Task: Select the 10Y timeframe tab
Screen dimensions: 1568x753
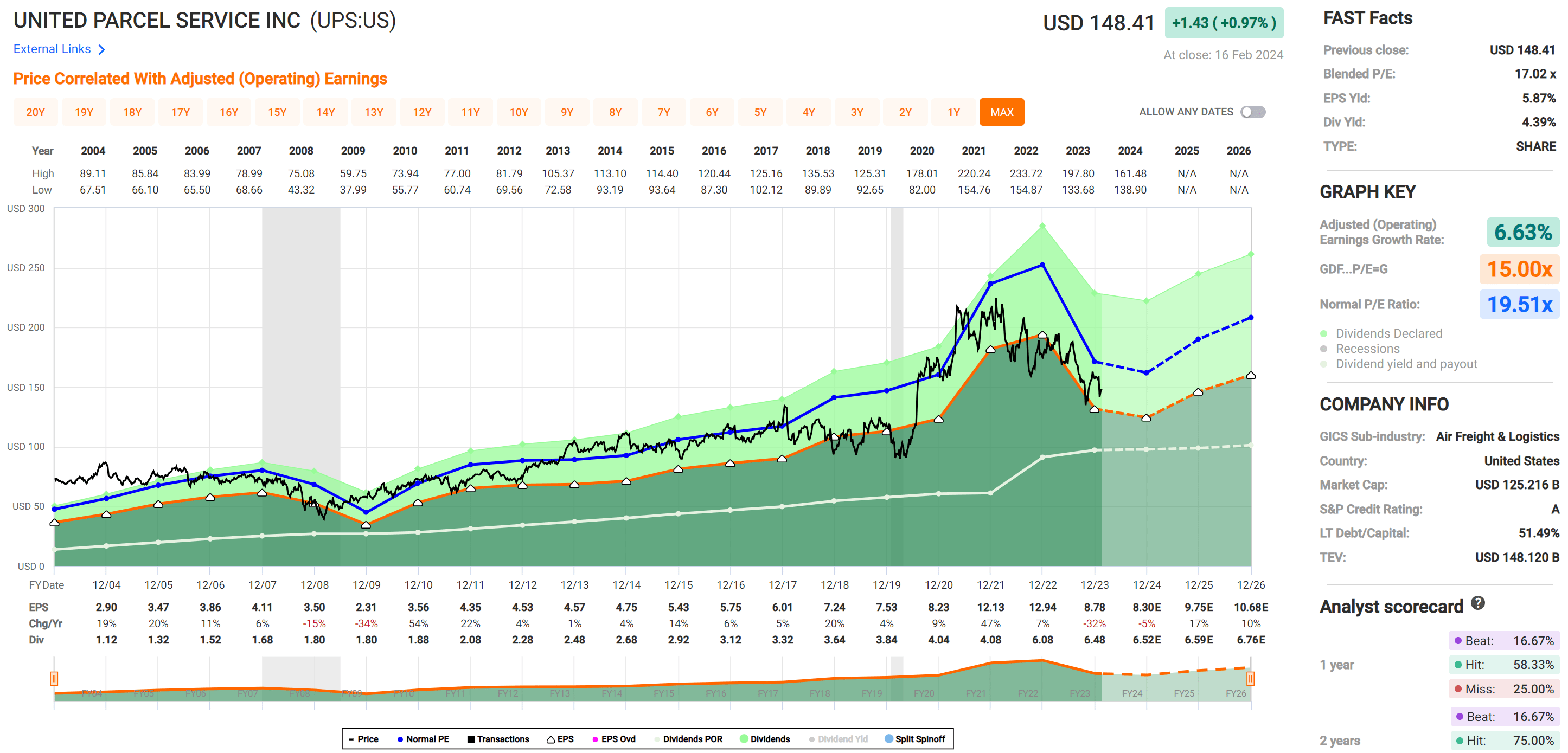Action: 519,112
